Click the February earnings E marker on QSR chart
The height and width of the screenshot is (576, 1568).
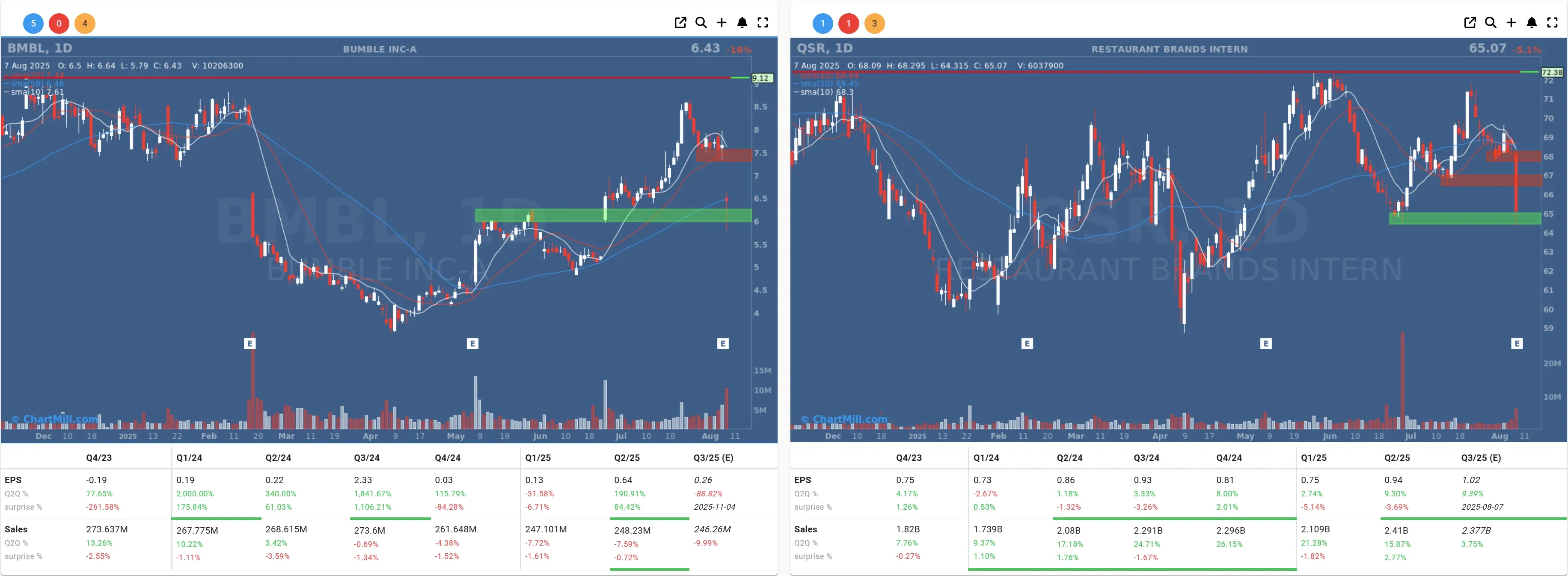click(1027, 343)
